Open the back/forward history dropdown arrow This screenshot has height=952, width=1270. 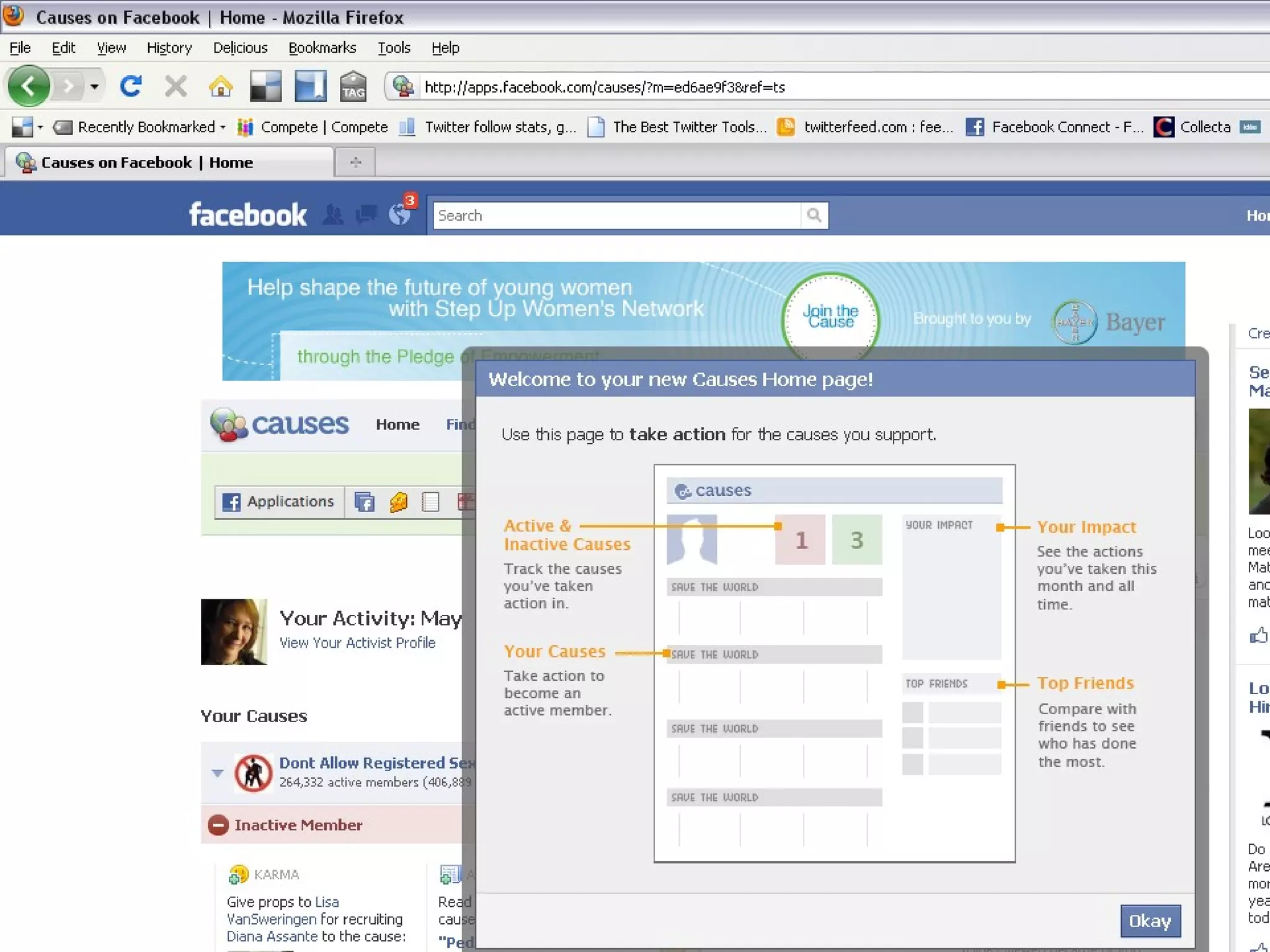(x=94, y=86)
